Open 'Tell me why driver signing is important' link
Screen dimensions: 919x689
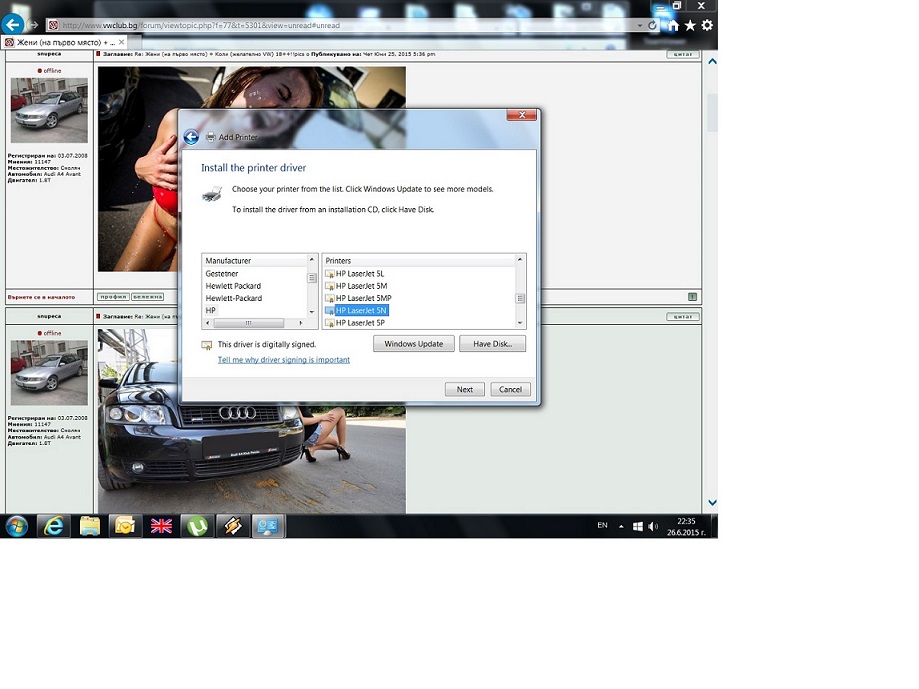click(284, 360)
